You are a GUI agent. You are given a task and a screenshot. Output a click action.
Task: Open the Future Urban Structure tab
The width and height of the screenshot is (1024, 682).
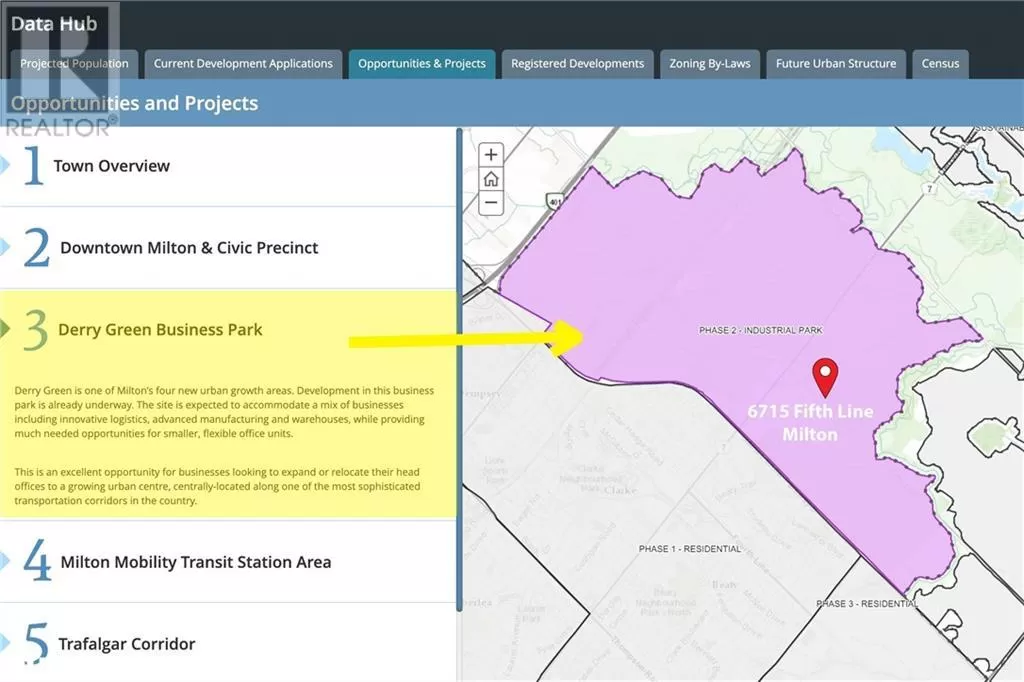[x=836, y=64]
